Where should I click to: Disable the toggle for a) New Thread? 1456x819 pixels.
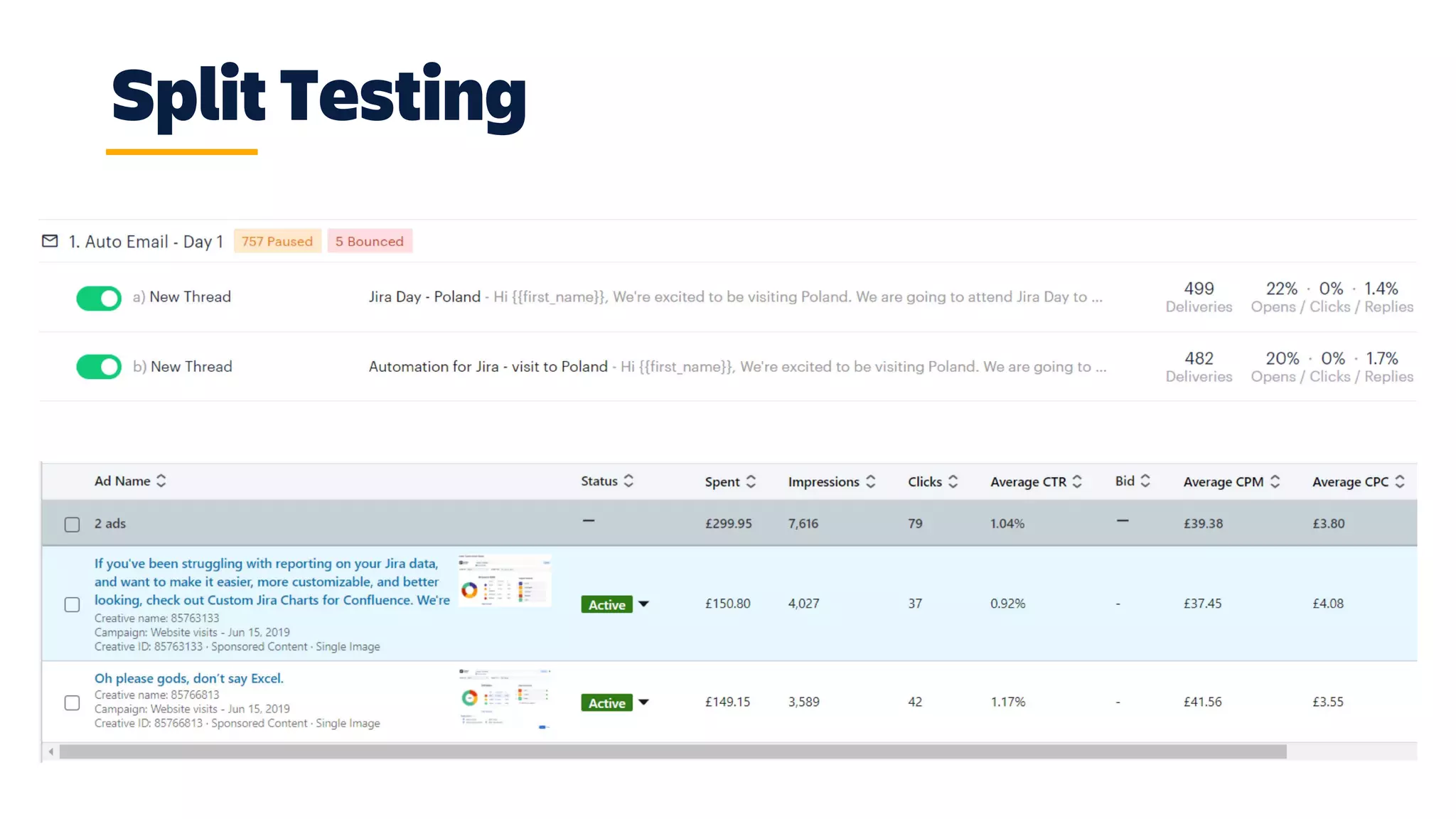click(99, 299)
